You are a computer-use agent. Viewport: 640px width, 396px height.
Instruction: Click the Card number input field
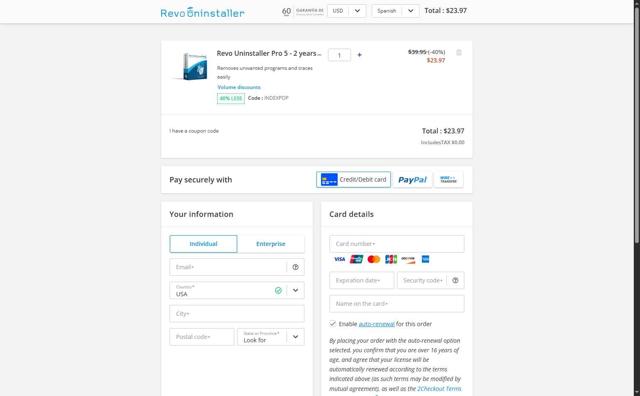397,244
